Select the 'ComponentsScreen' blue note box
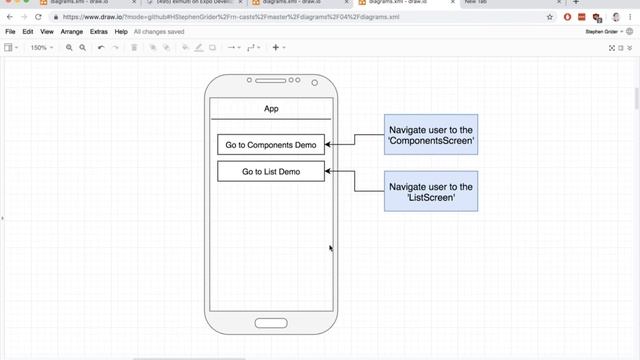The height and width of the screenshot is (360, 640). coord(431,135)
